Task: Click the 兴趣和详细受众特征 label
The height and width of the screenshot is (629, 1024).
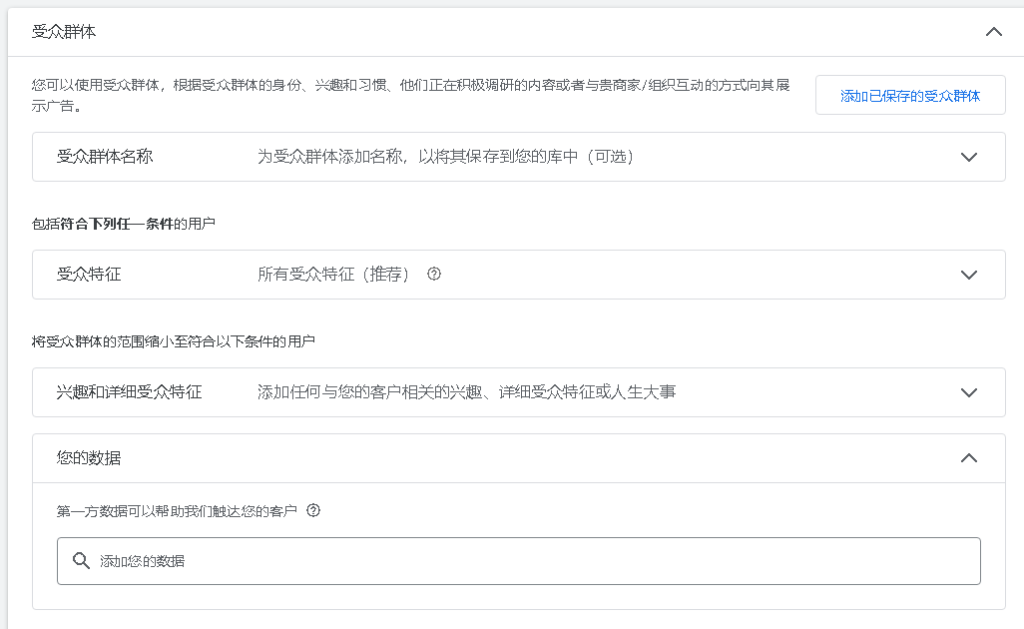Action: pyautogui.click(x=129, y=392)
